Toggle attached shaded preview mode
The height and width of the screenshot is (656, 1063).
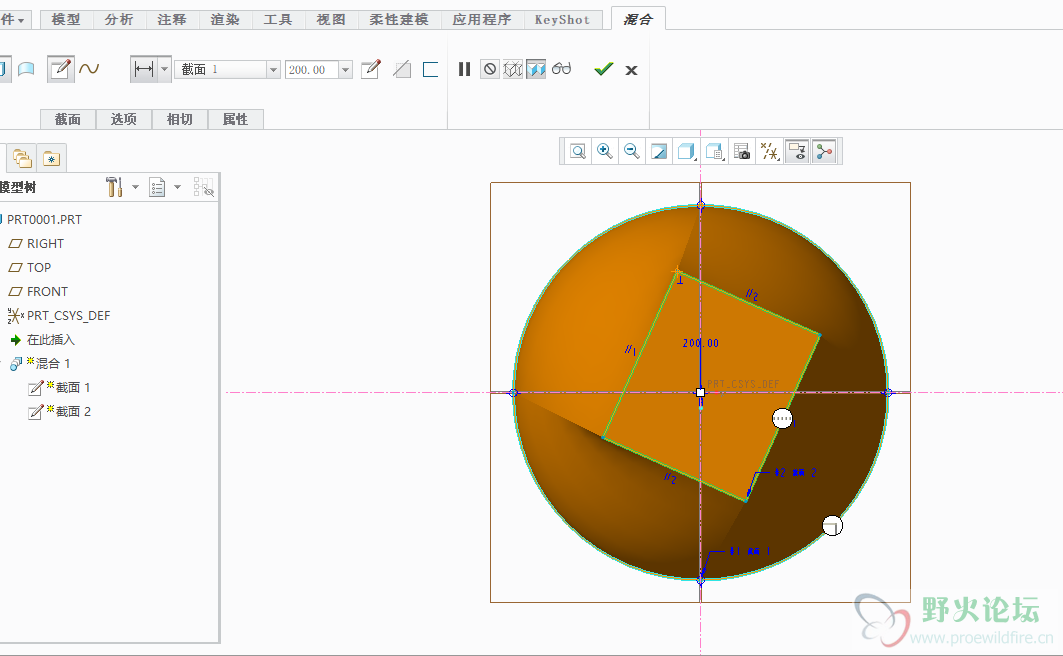tap(536, 69)
